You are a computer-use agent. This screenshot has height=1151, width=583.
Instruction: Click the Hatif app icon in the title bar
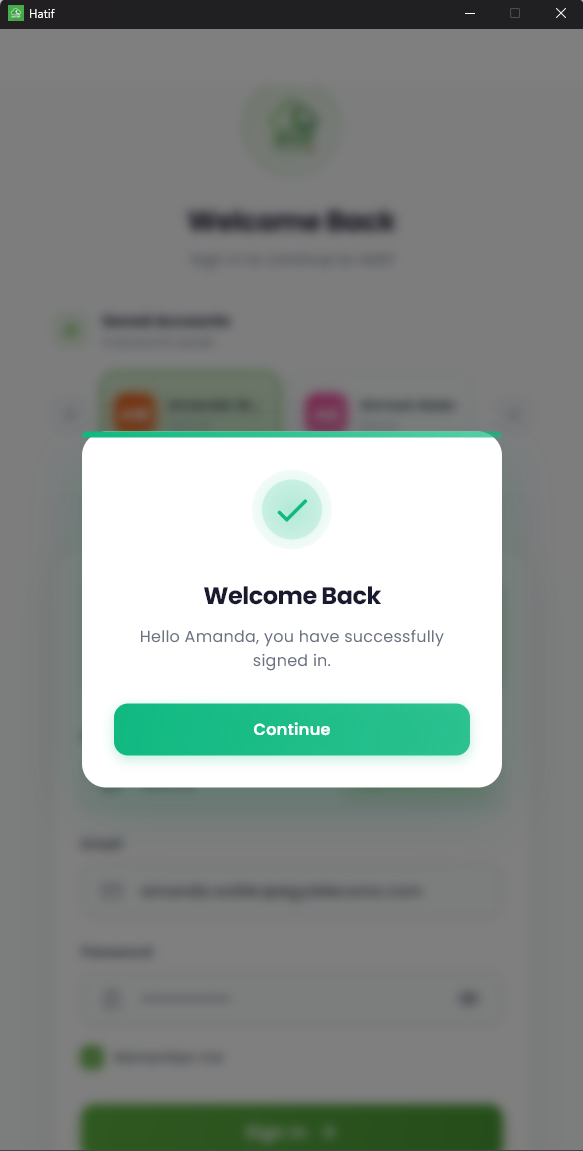(14, 13)
